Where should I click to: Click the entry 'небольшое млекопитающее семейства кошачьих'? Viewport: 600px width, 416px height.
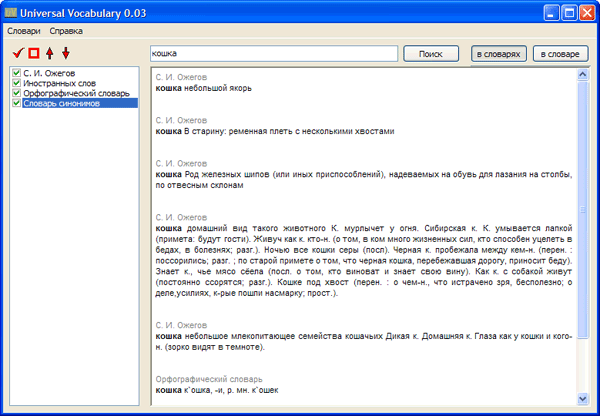[x=364, y=342]
